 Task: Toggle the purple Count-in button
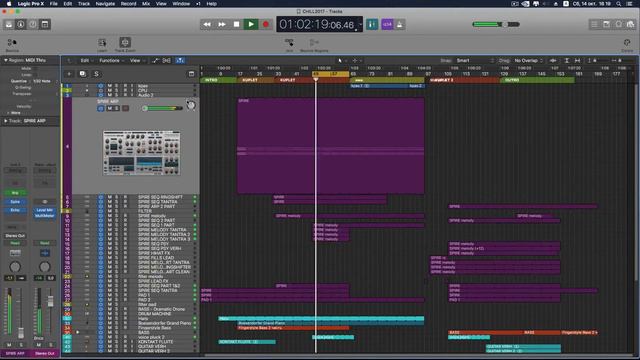coord(387,24)
